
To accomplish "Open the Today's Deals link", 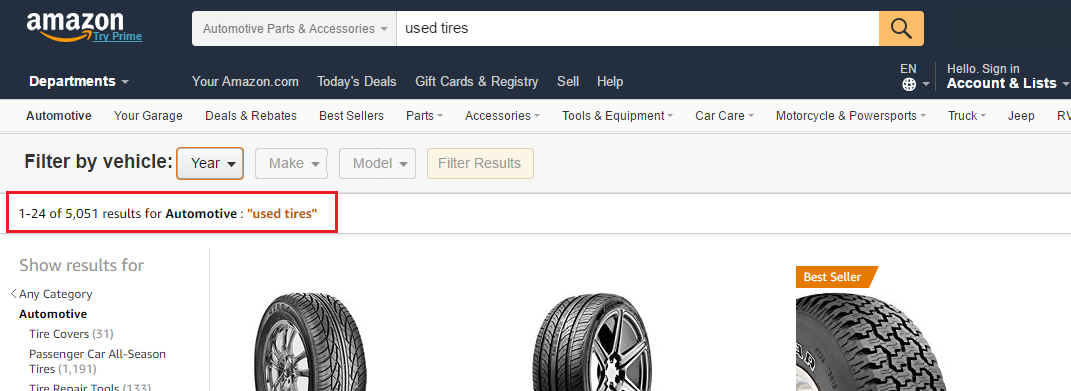I will tap(357, 81).
